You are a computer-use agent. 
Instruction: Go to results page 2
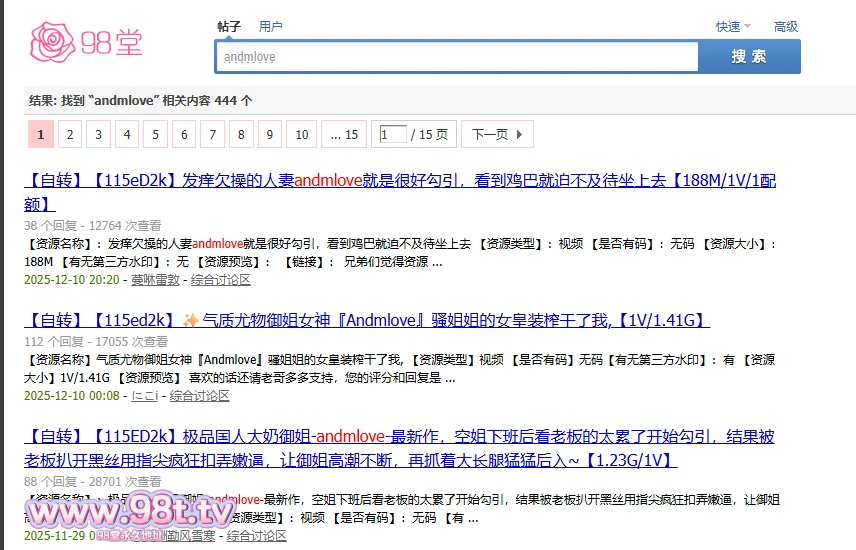point(69,134)
